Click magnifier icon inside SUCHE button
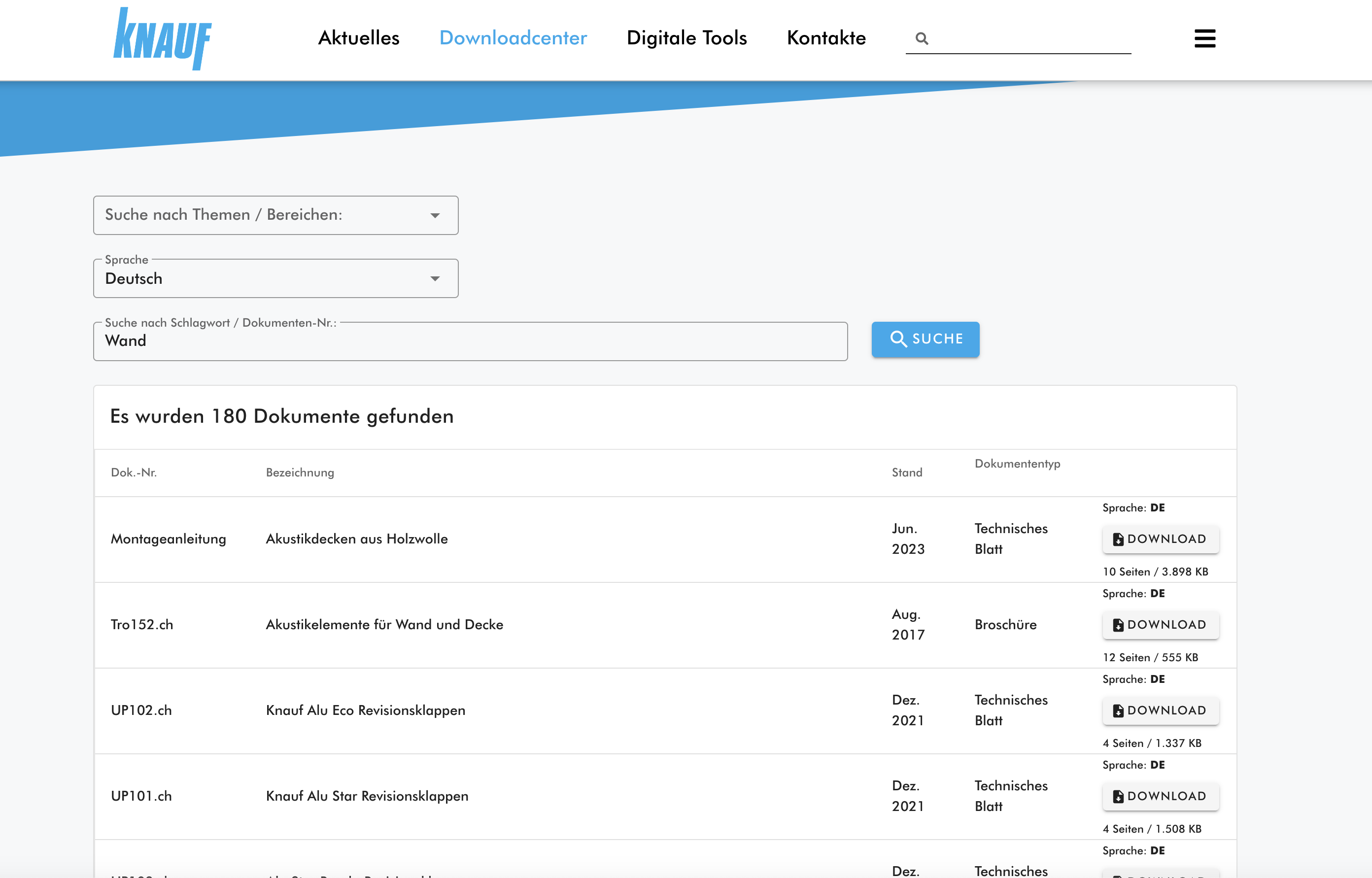The image size is (1372, 878). [x=898, y=338]
